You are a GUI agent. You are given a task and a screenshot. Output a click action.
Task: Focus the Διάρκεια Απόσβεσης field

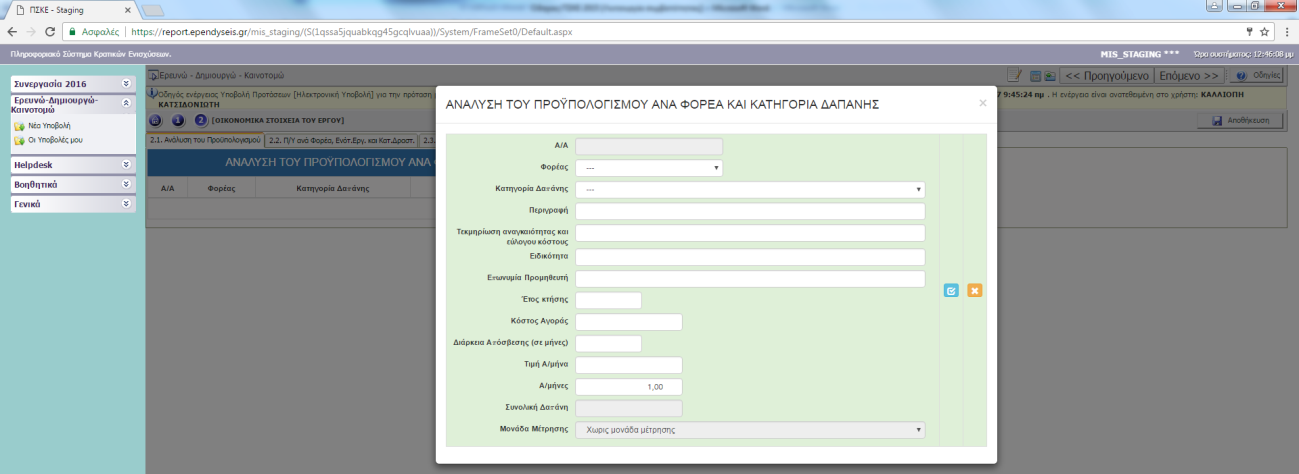click(x=608, y=343)
